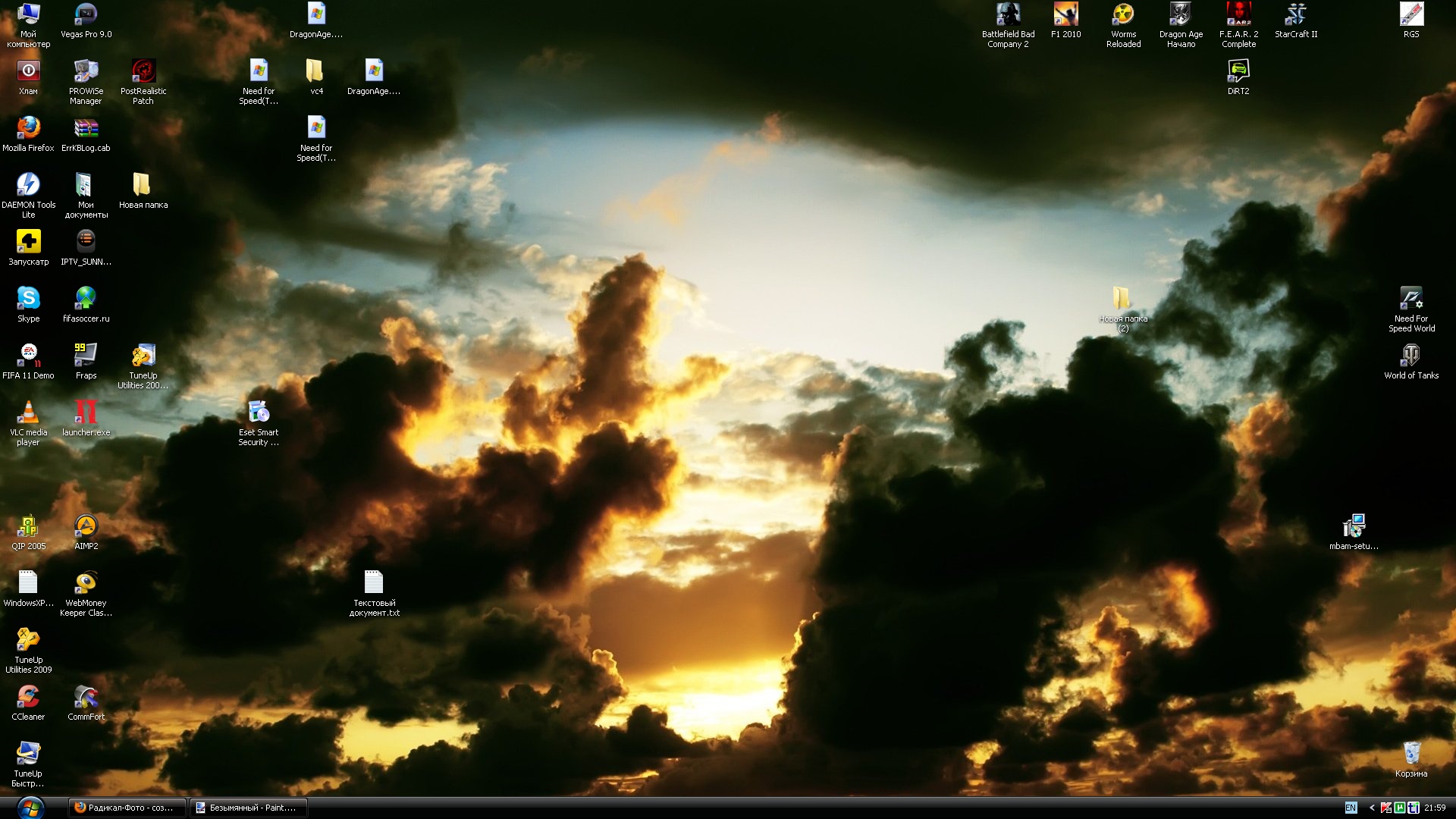Select the Fraps shortcut icon
Image resolution: width=1456 pixels, height=819 pixels.
pos(86,356)
